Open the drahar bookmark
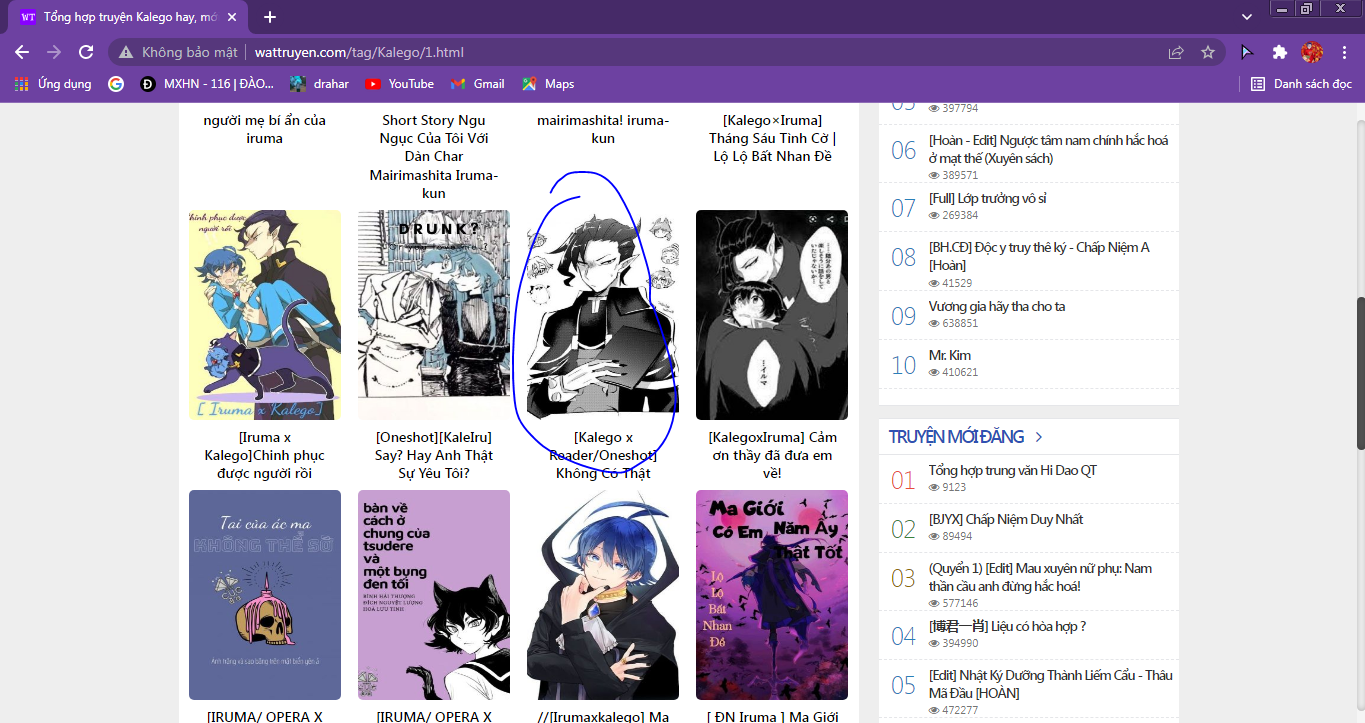 [320, 84]
